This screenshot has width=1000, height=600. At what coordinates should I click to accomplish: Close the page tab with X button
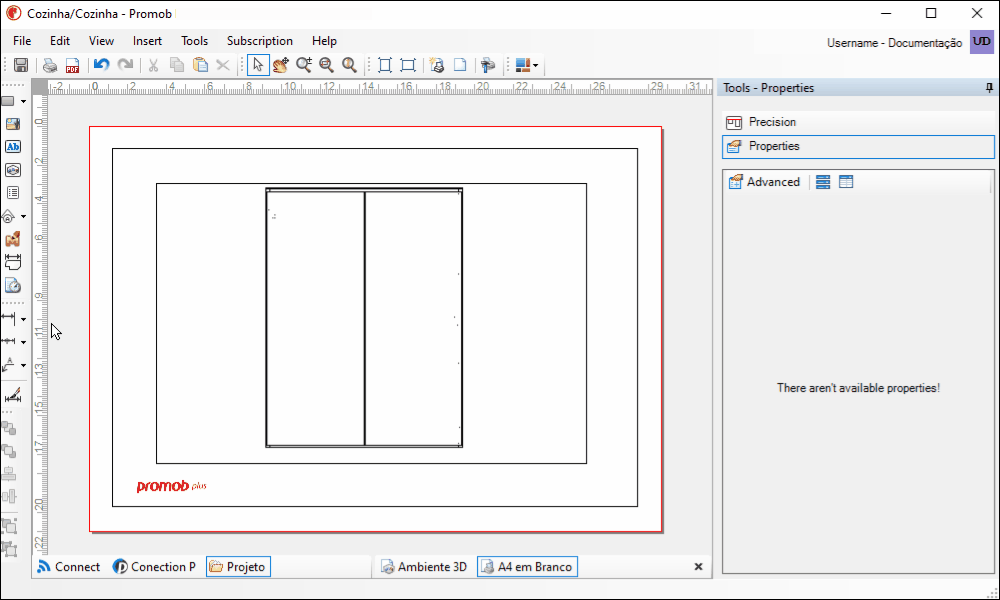pos(698,567)
